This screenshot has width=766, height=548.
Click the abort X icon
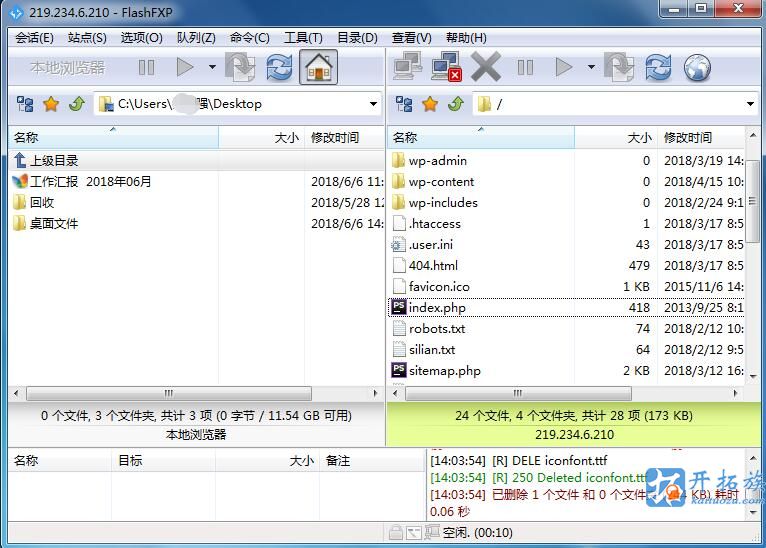coord(486,66)
